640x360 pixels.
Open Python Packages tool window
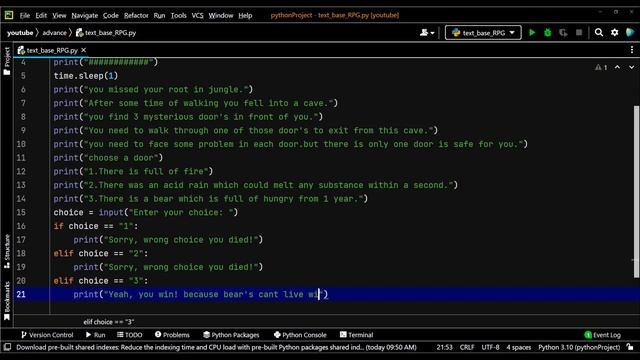[231, 335]
